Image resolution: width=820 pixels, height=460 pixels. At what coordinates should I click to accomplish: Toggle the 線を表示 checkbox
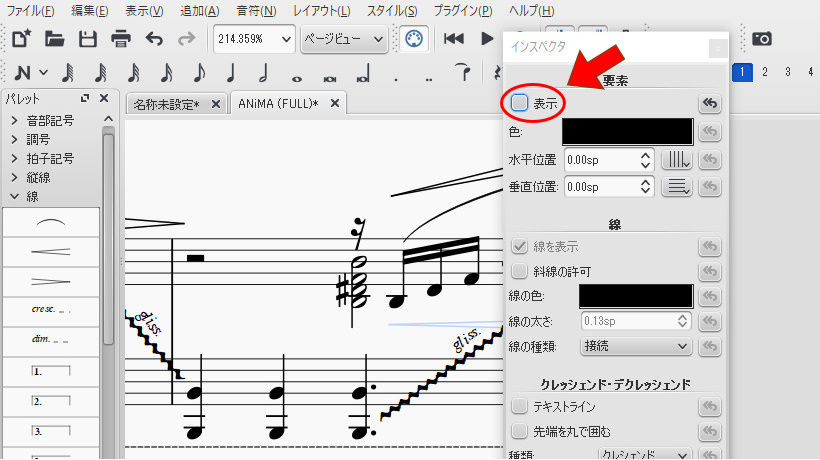point(519,246)
